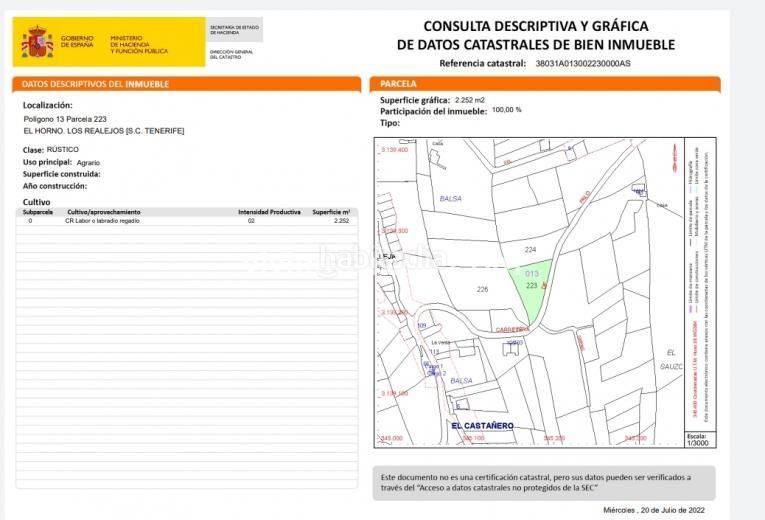Image resolution: width=765 pixels, height=520 pixels.
Task: Click the '3.139.400' coordinate label on map
Action: [395, 150]
